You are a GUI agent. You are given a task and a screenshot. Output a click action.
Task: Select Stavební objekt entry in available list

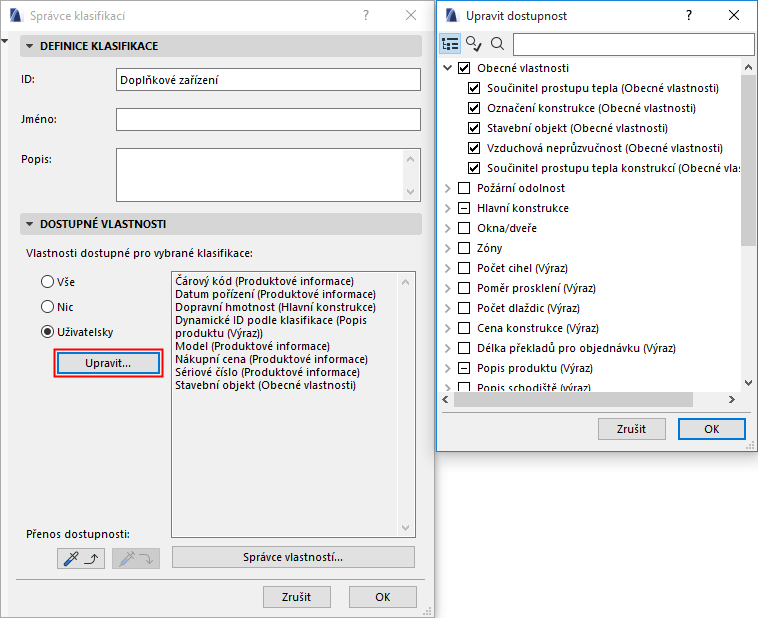pos(265,385)
